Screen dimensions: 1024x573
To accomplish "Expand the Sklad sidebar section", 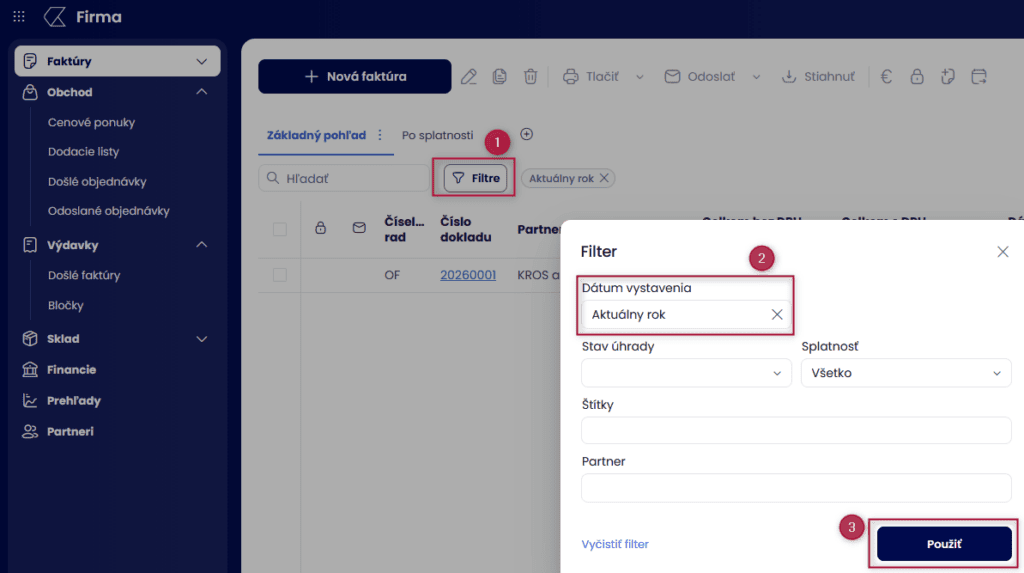I will (x=201, y=339).
